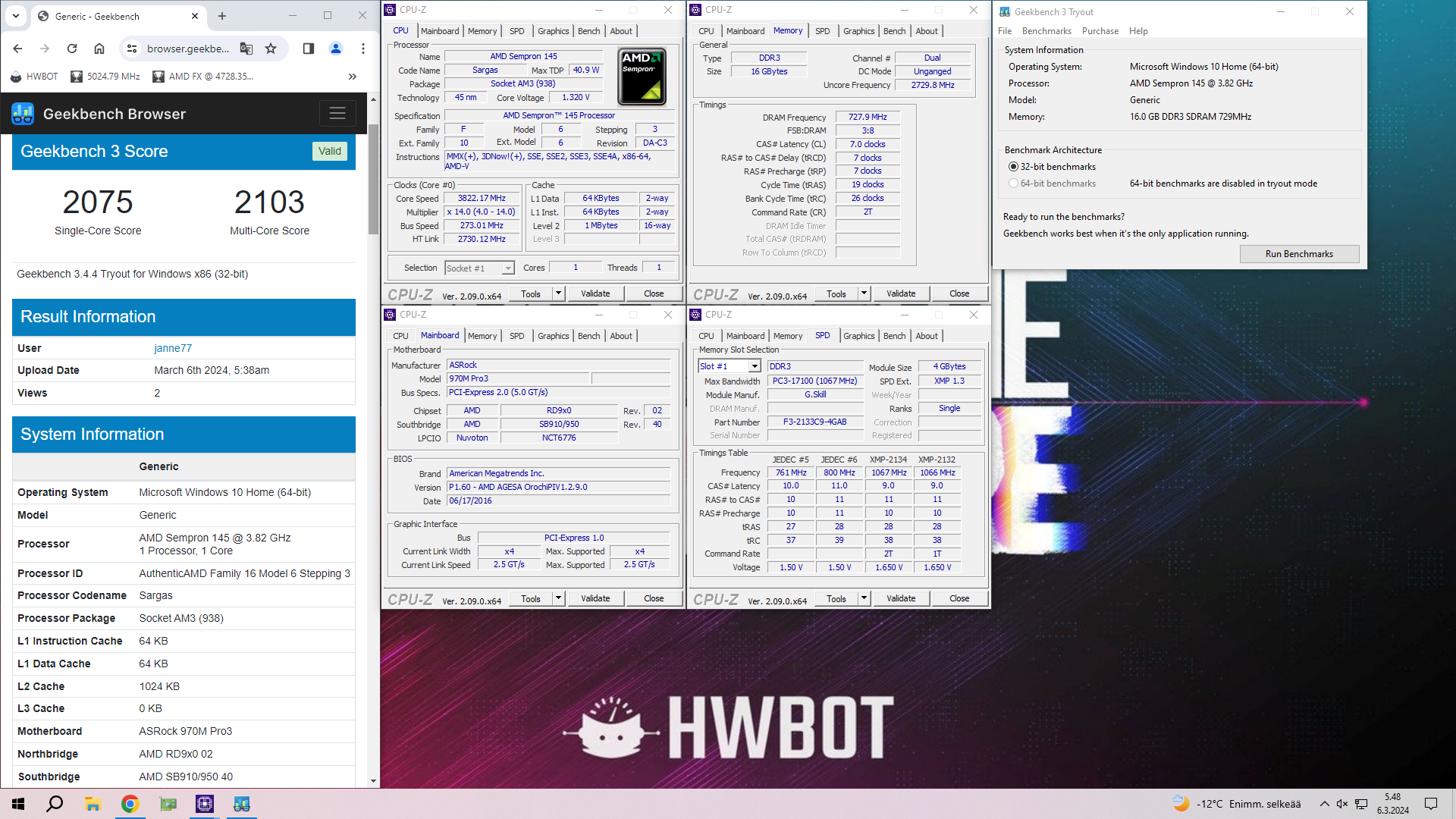Open a new browser tab
This screenshot has height=819, width=1456.
pos(222,16)
